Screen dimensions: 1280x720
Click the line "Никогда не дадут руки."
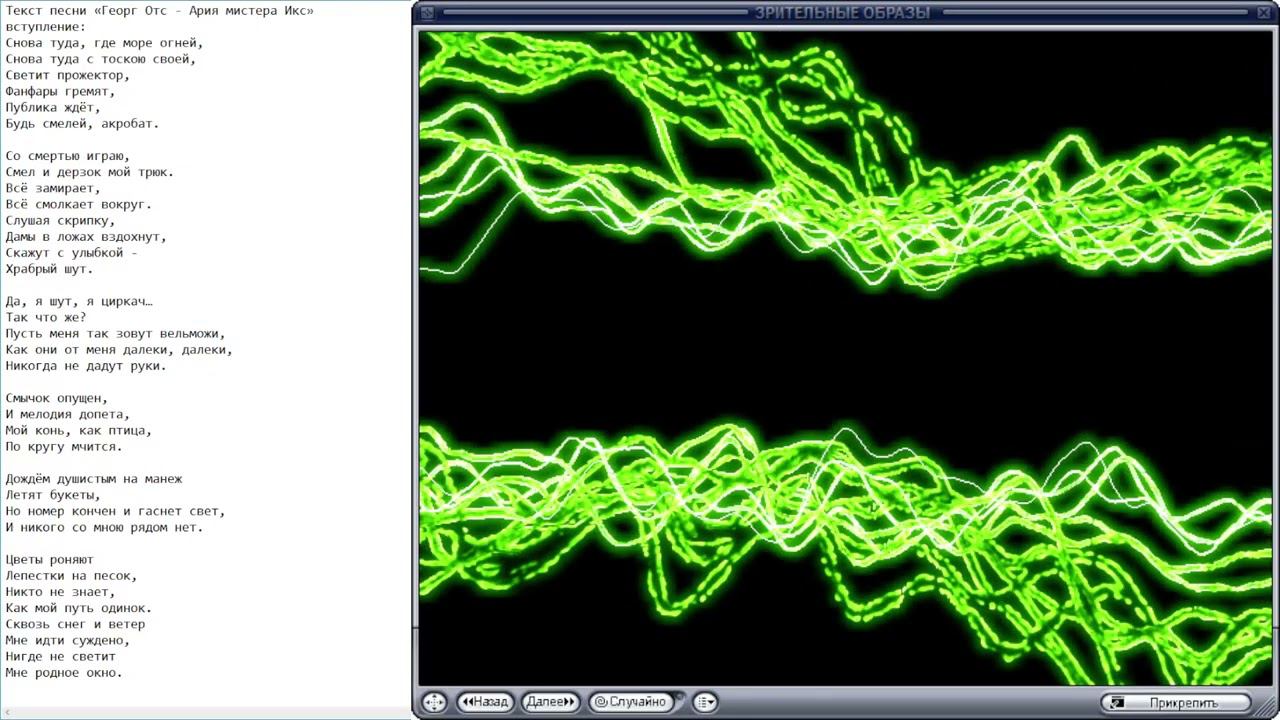pos(86,365)
